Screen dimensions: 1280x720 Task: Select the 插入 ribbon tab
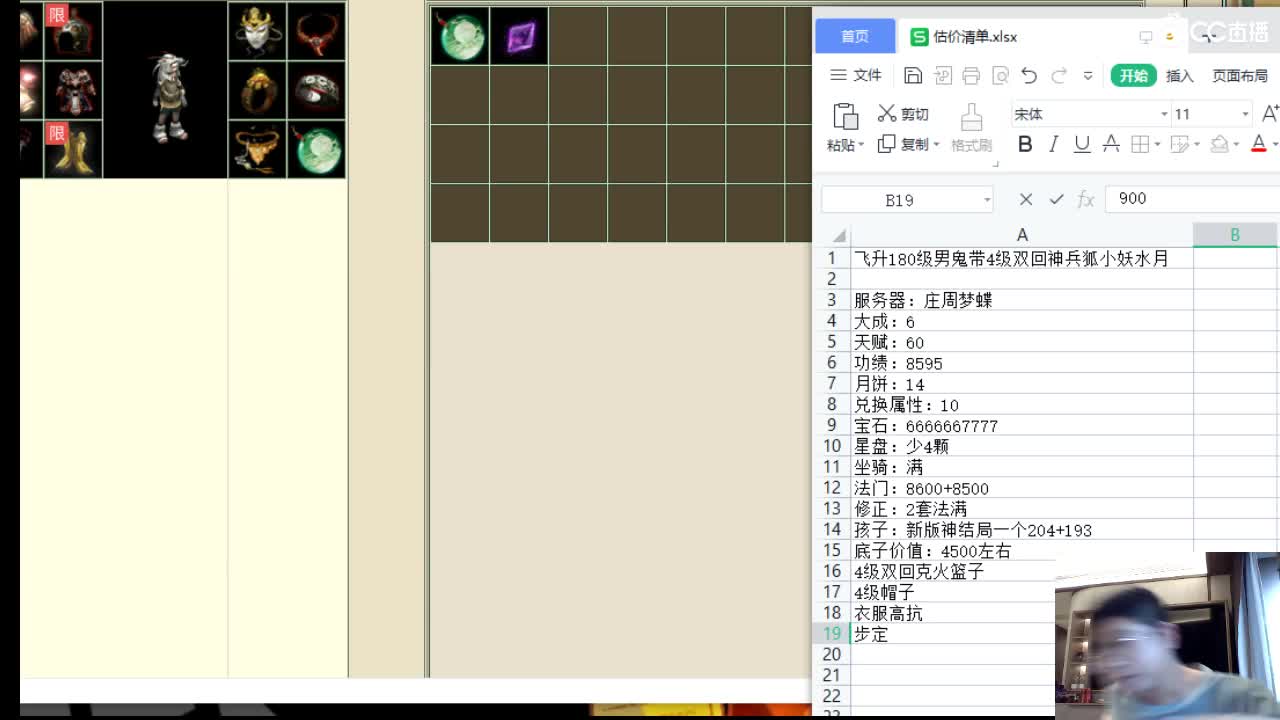[1180, 76]
